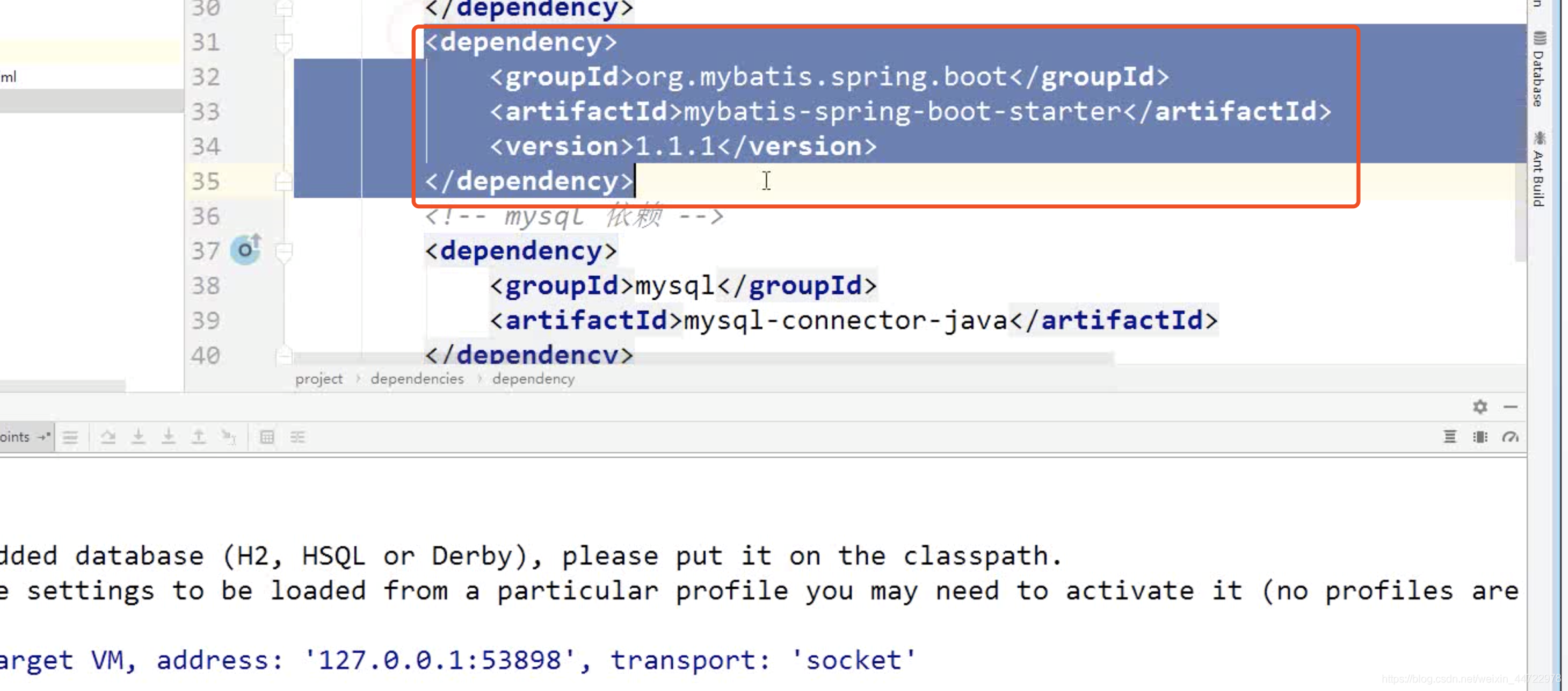The height and width of the screenshot is (691, 1568).
Task: Toggle fold marker at line 40
Action: click(284, 355)
